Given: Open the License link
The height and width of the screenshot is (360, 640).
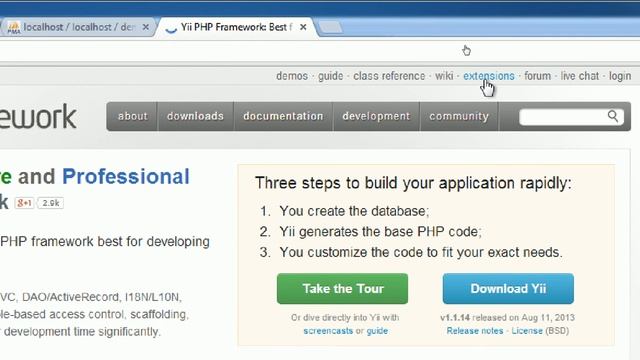Looking at the screenshot, I should click(527, 331).
